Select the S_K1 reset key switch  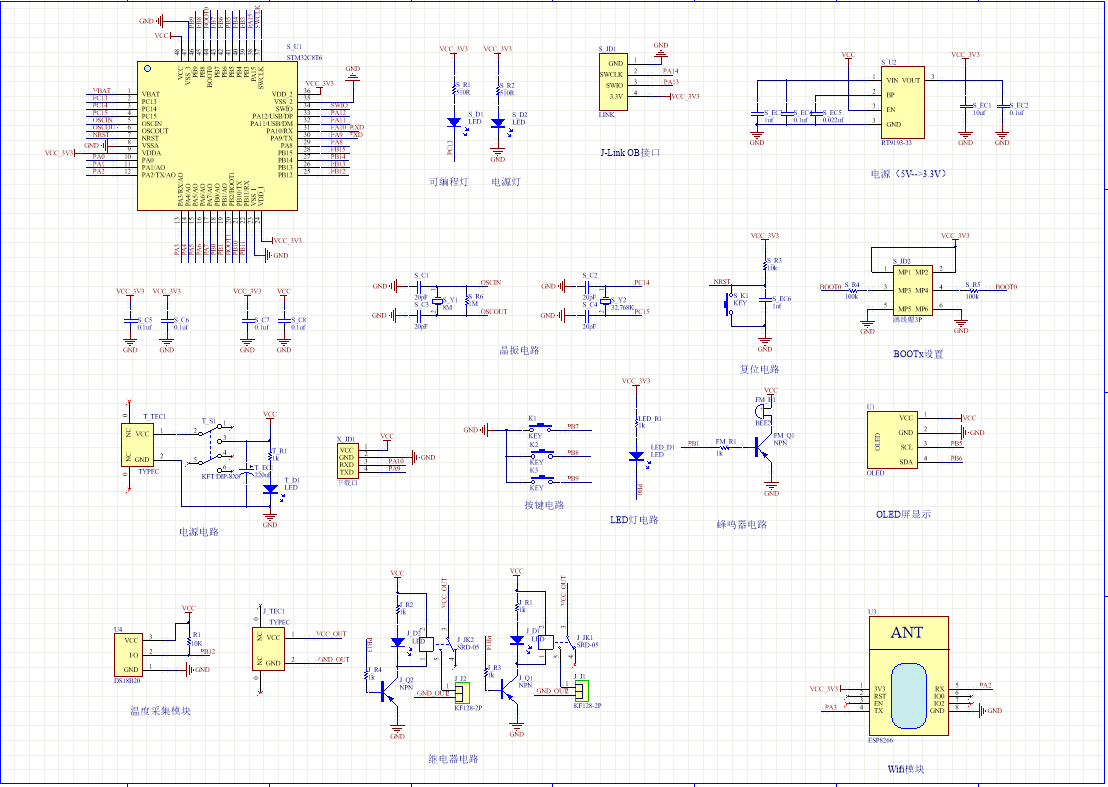click(729, 303)
